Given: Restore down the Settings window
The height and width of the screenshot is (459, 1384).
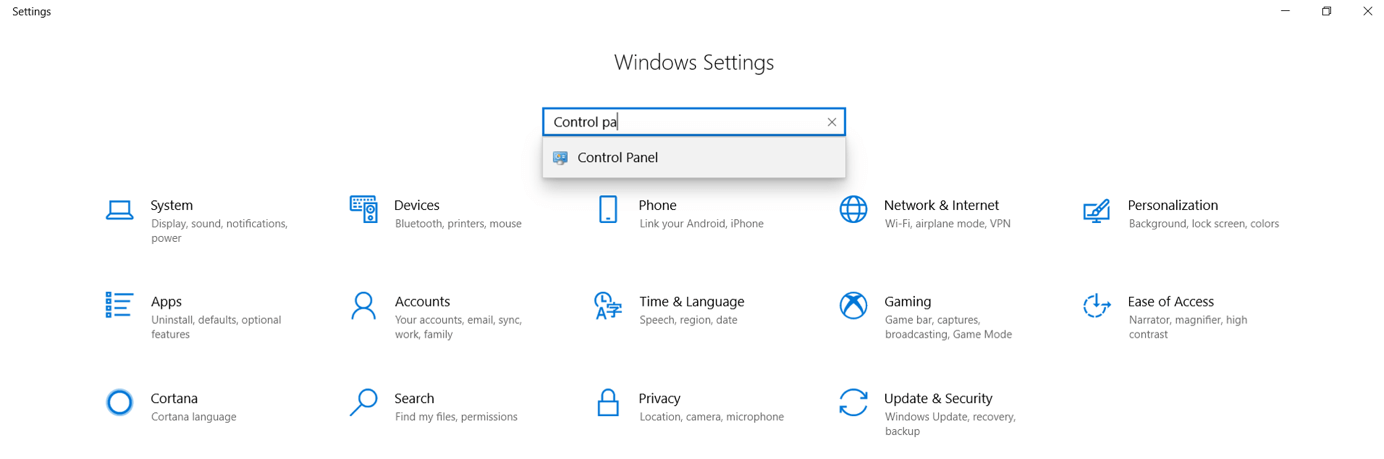Looking at the screenshot, I should 1326,11.
